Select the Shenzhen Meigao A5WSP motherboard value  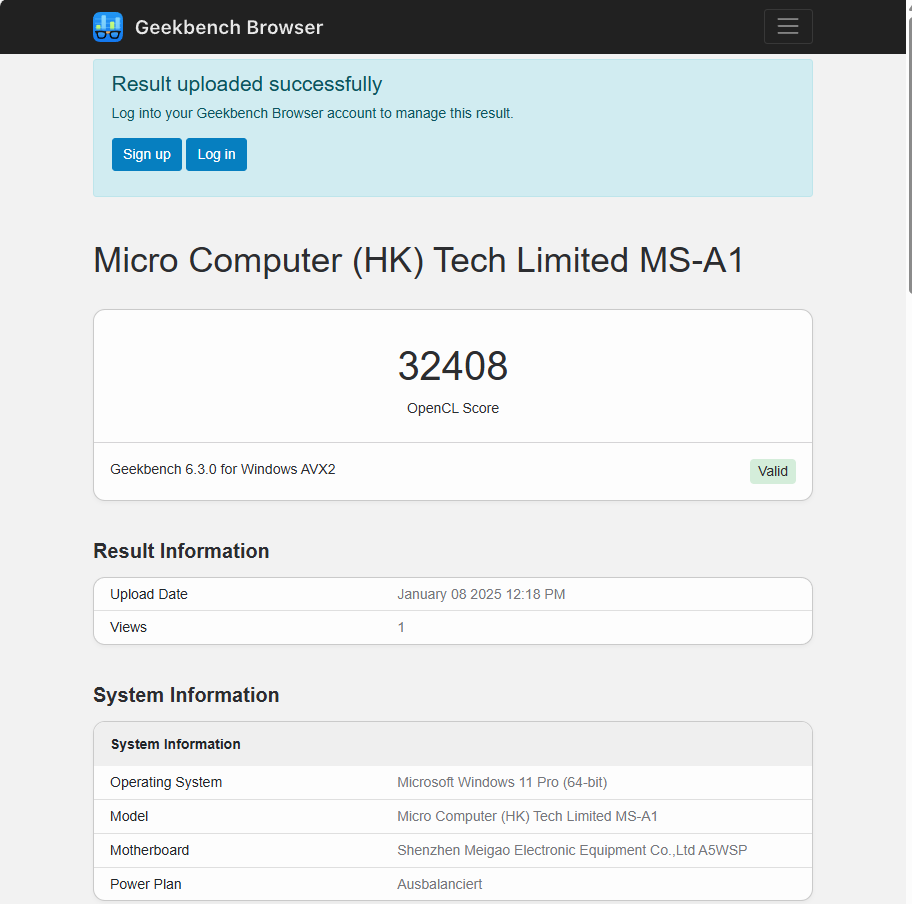pos(572,850)
